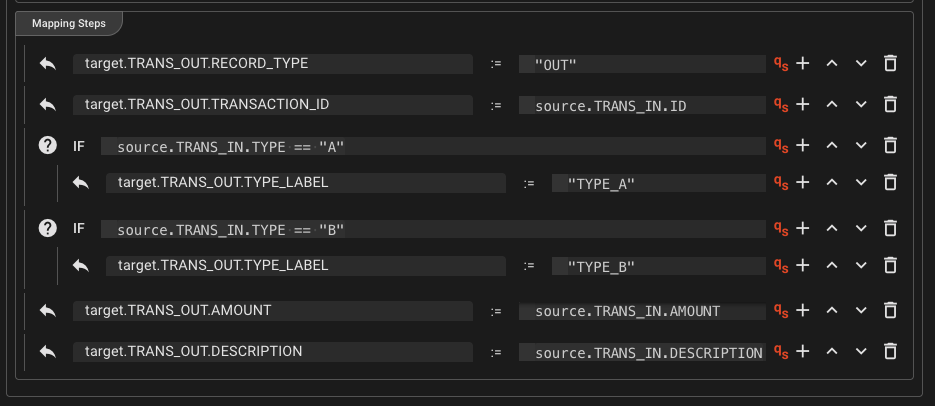Click the "TYPE_B" value field
The height and width of the screenshot is (406, 935).
tap(658, 266)
